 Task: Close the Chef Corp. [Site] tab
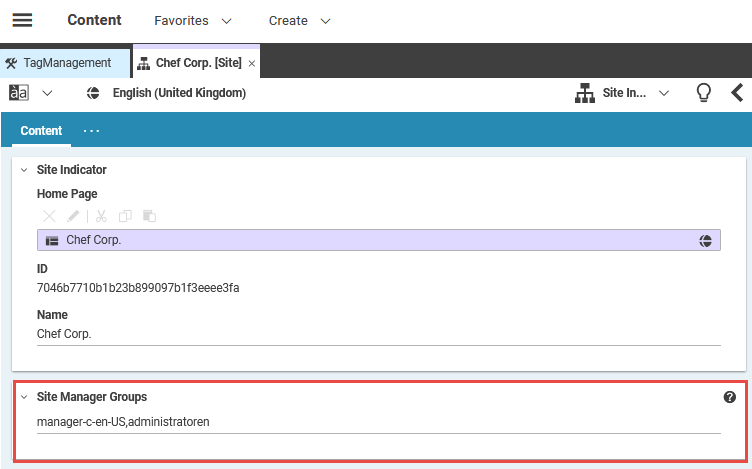tap(252, 63)
